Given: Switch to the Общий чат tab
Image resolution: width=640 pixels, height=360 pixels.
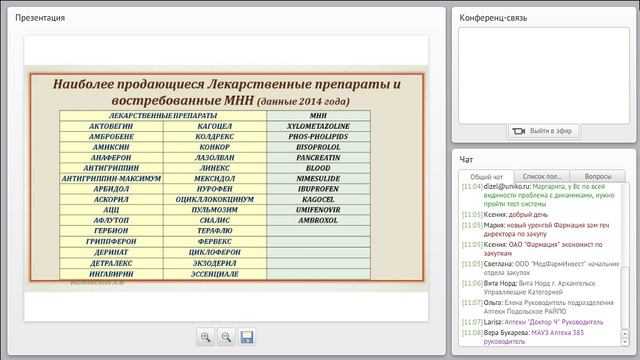Looking at the screenshot, I should tap(486, 177).
